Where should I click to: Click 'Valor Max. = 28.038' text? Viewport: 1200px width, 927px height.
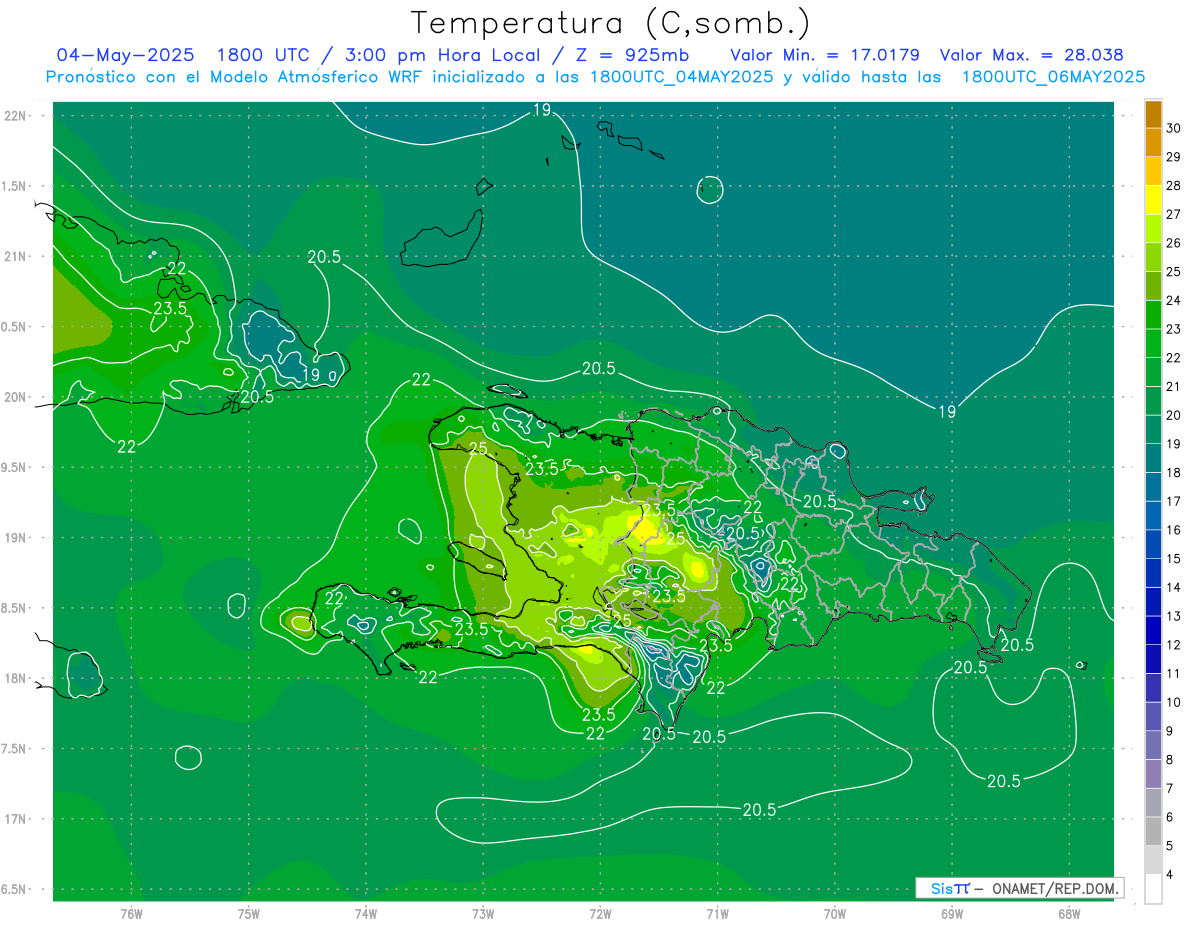click(1031, 55)
